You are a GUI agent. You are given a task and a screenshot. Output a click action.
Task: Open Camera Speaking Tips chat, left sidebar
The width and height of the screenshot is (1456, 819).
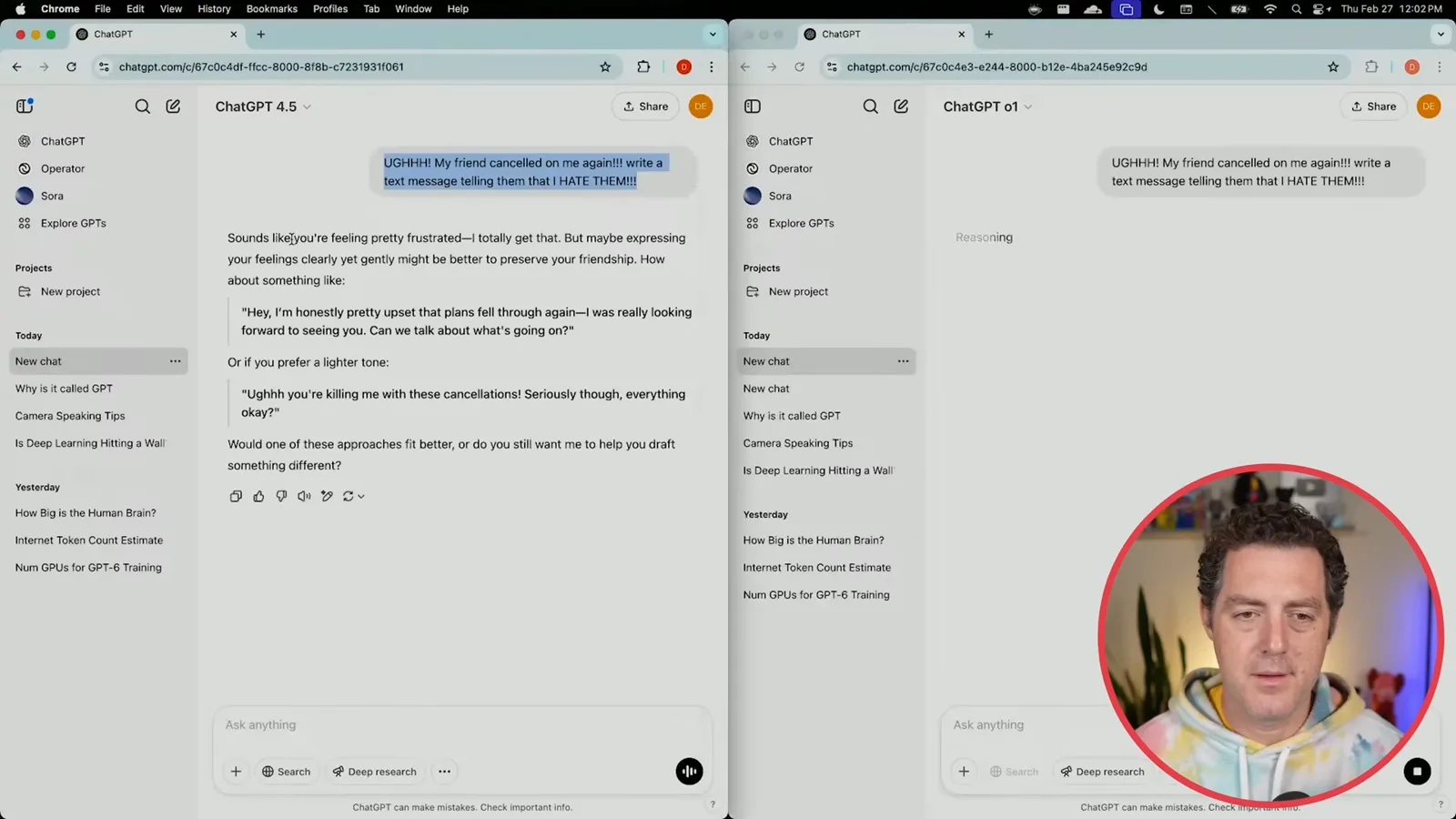click(70, 416)
